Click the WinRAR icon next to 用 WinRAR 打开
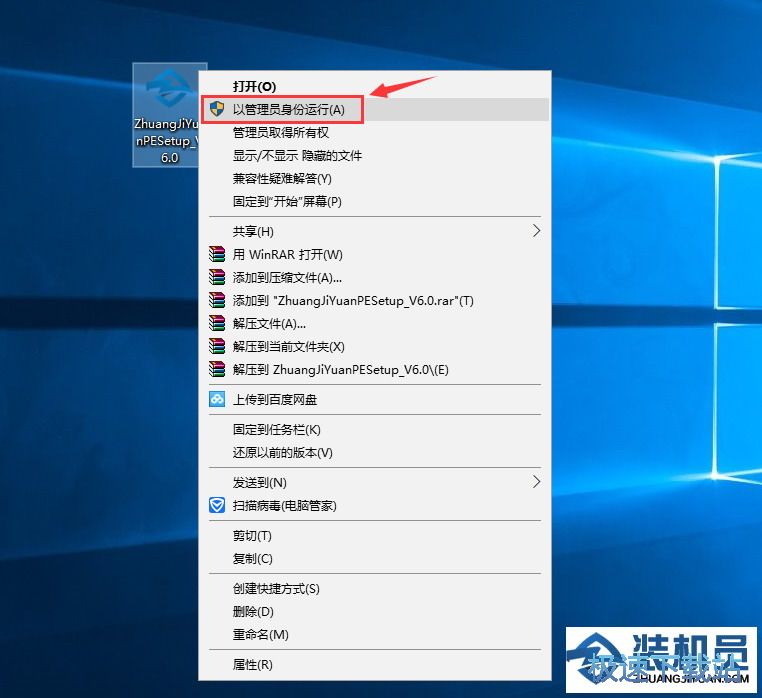Screen dimensions: 762x698 click(x=217, y=254)
